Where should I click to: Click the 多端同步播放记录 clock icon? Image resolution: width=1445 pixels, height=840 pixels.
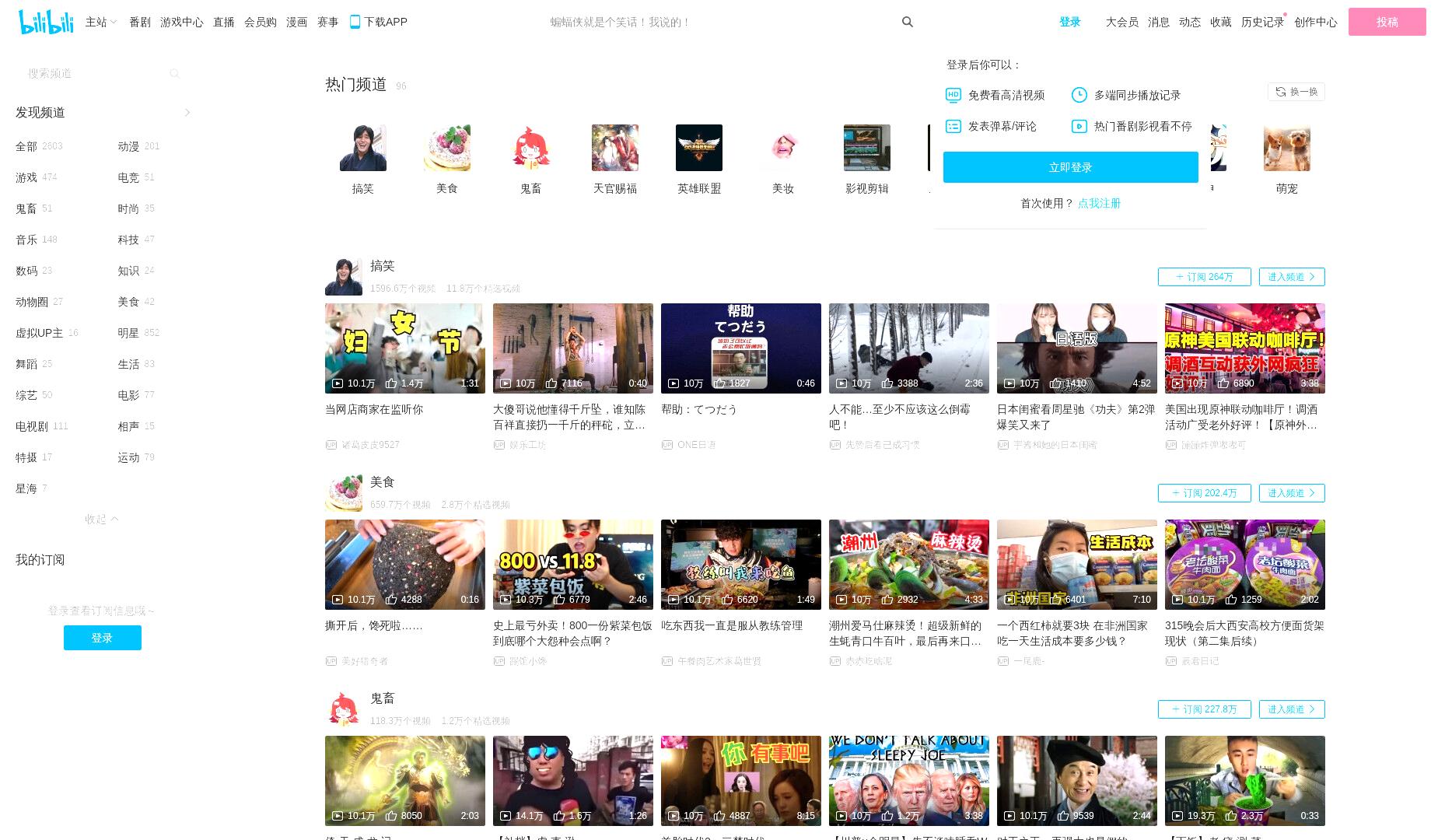(x=1079, y=95)
